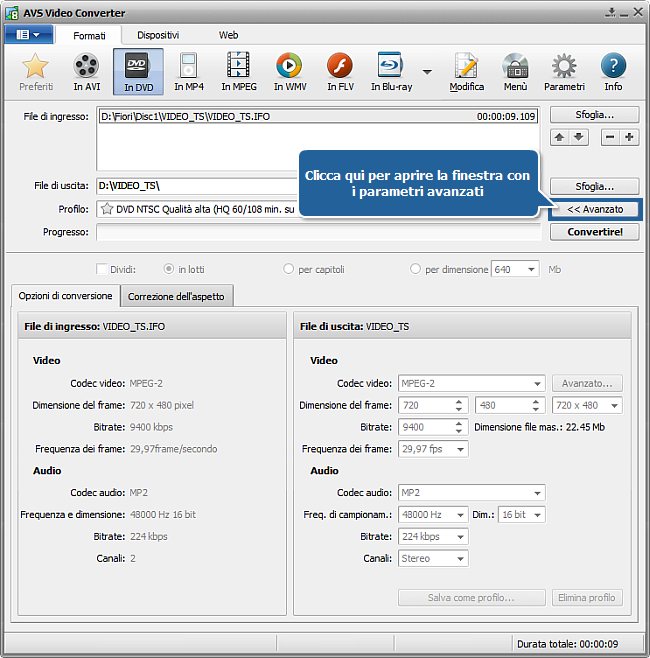
Task: Click Sfoglia next to File di ingresso
Action: click(x=594, y=115)
